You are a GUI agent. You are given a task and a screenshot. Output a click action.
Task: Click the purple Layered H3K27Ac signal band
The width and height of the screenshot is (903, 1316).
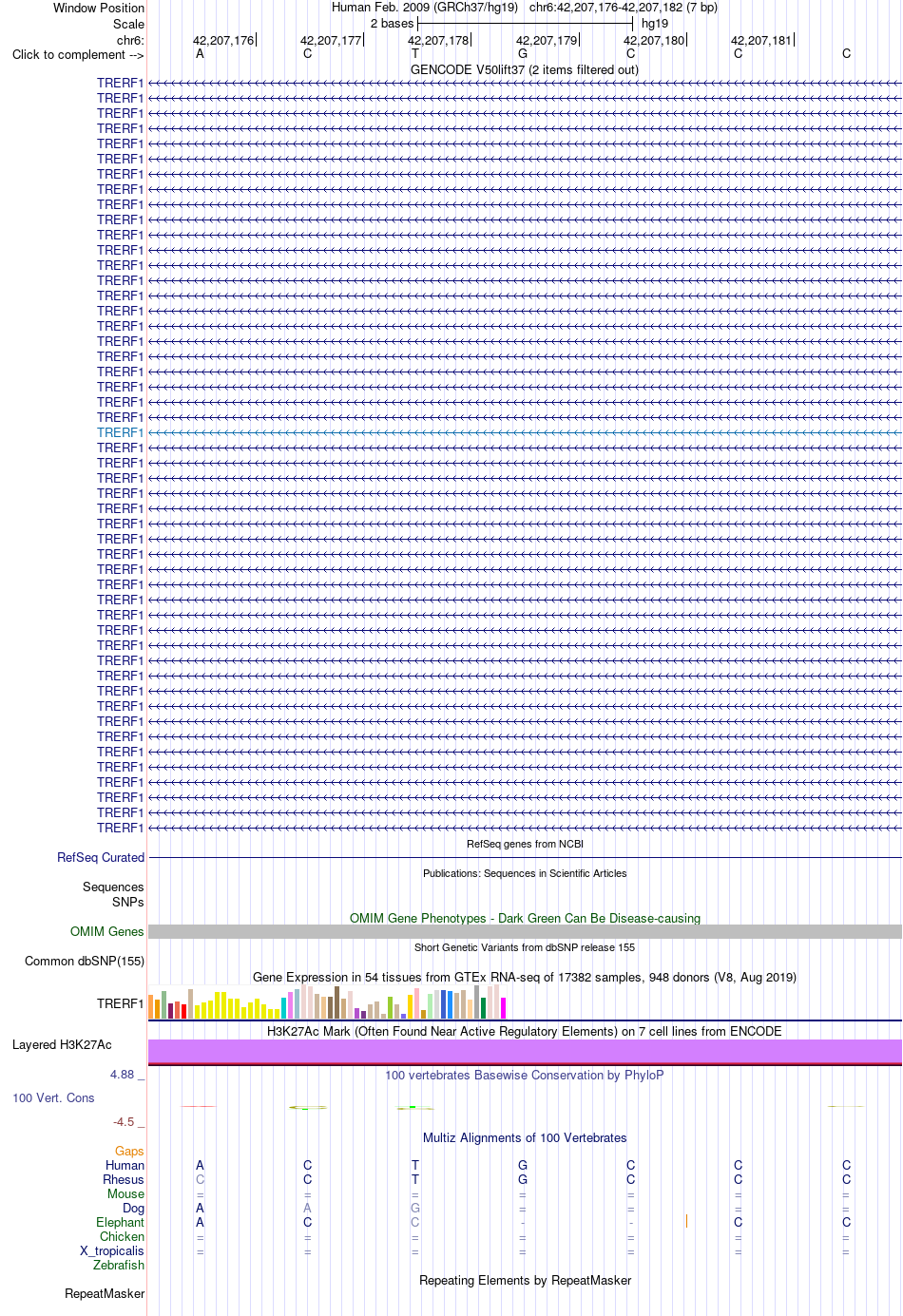click(525, 1051)
